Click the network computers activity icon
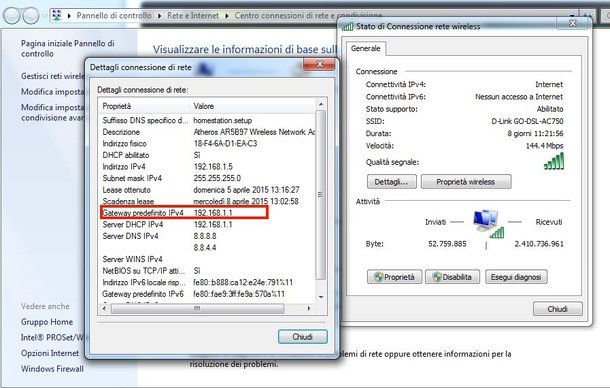Viewport: 610px width, 388px height. tap(488, 223)
